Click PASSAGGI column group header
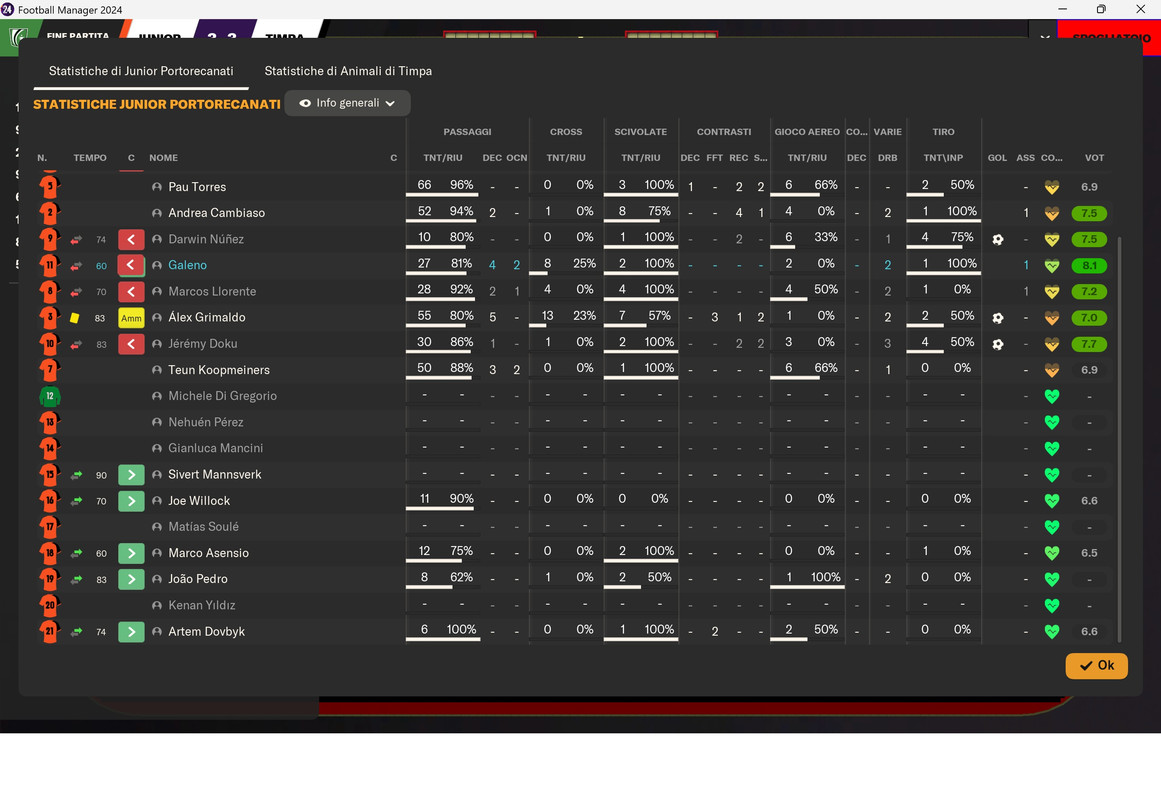Image resolution: width=1161 pixels, height=800 pixels. point(467,132)
